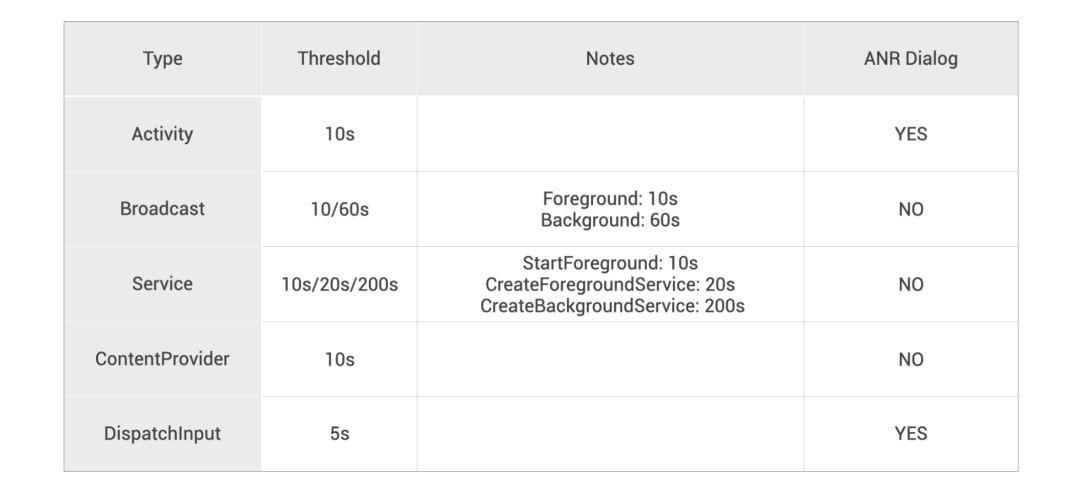Image resolution: width=1080 pixels, height=501 pixels.
Task: Select the ContentProvider row label
Action: [162, 359]
